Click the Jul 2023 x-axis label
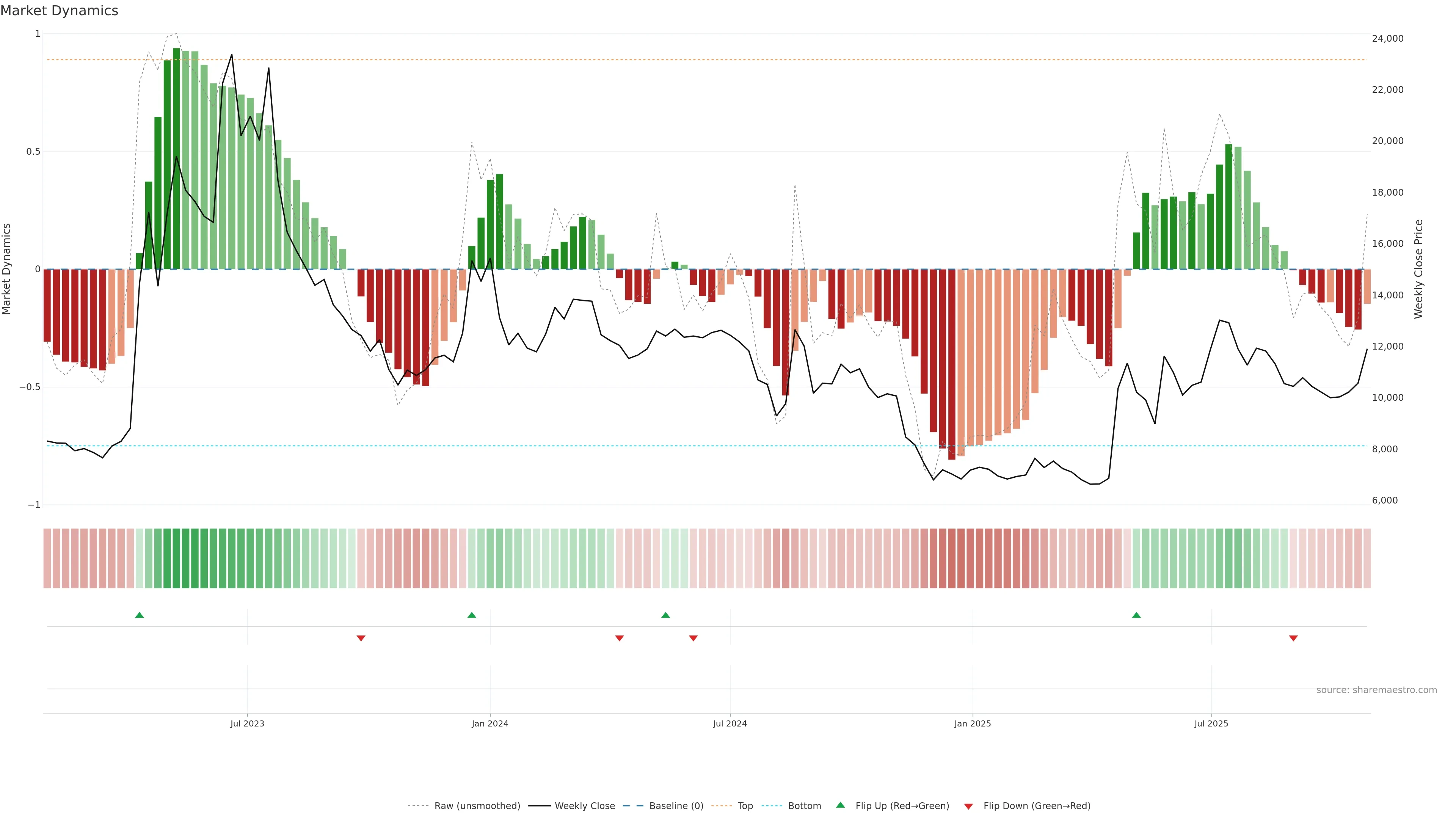 (247, 723)
